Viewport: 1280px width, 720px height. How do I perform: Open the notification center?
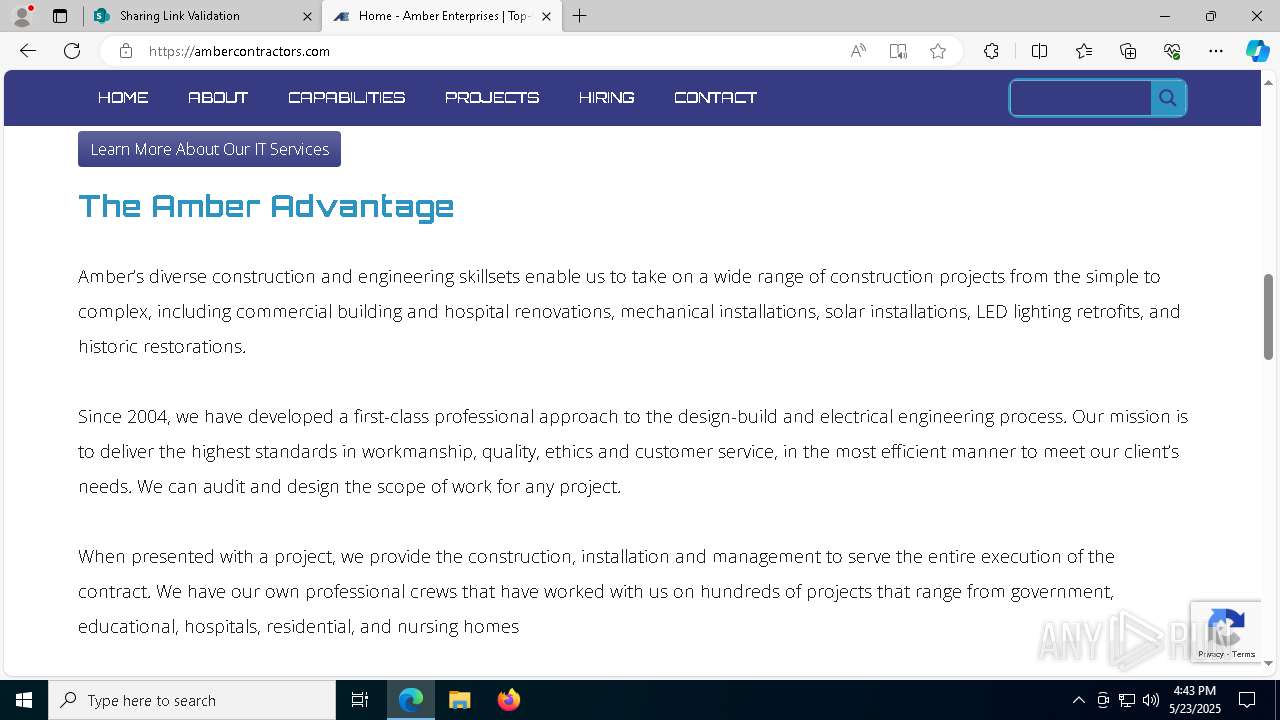pos(1247,700)
